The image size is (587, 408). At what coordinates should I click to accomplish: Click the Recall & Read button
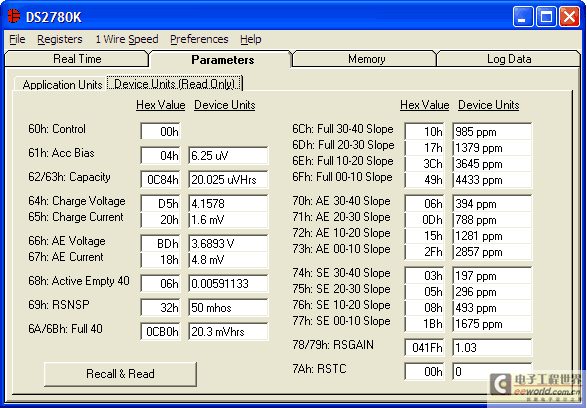[120, 374]
